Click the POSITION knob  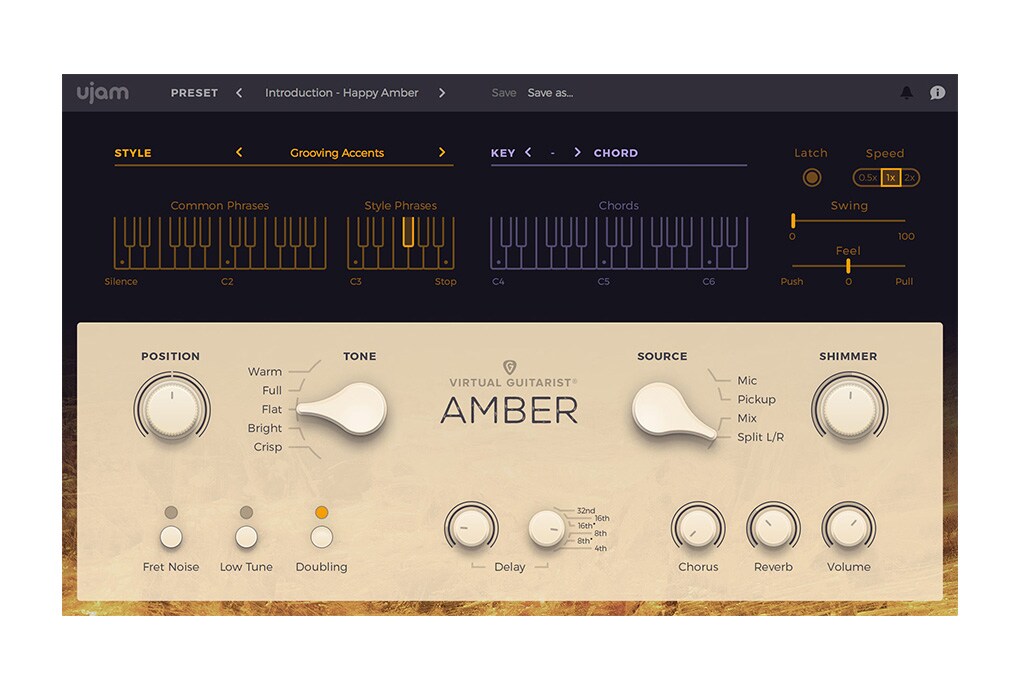[172, 410]
